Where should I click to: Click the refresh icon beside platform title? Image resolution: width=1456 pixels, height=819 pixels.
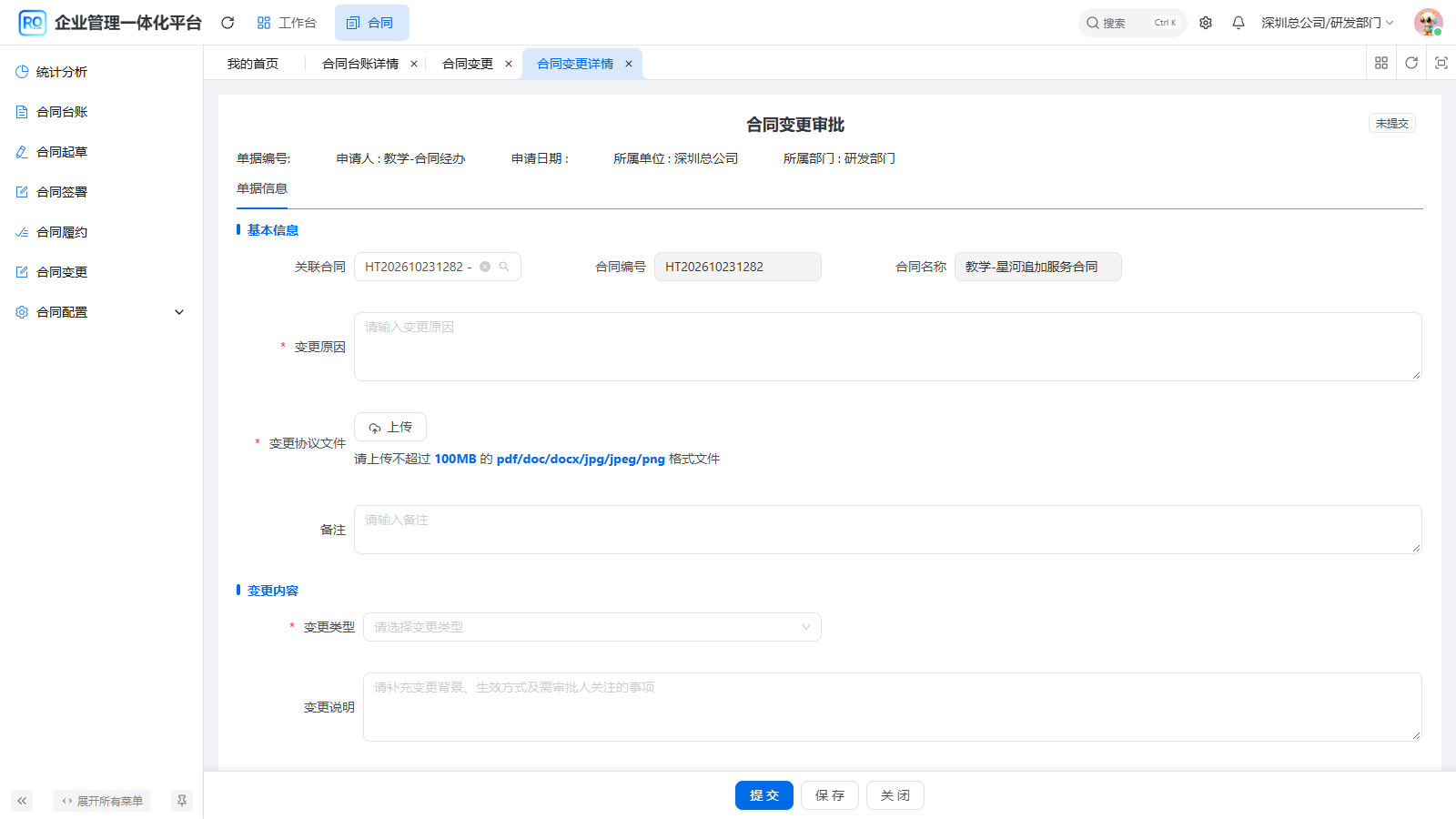[x=227, y=23]
